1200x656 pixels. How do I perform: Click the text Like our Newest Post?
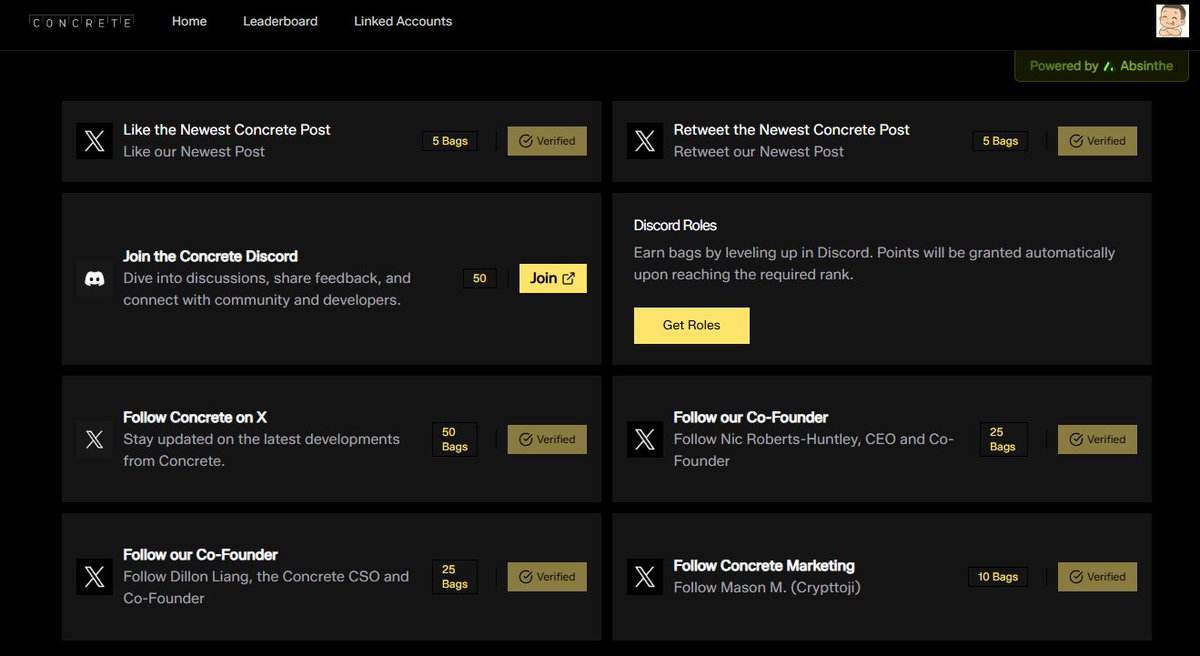194,151
